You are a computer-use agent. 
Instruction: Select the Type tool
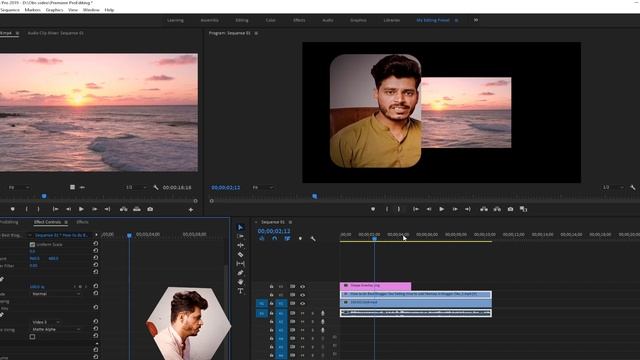click(x=240, y=291)
